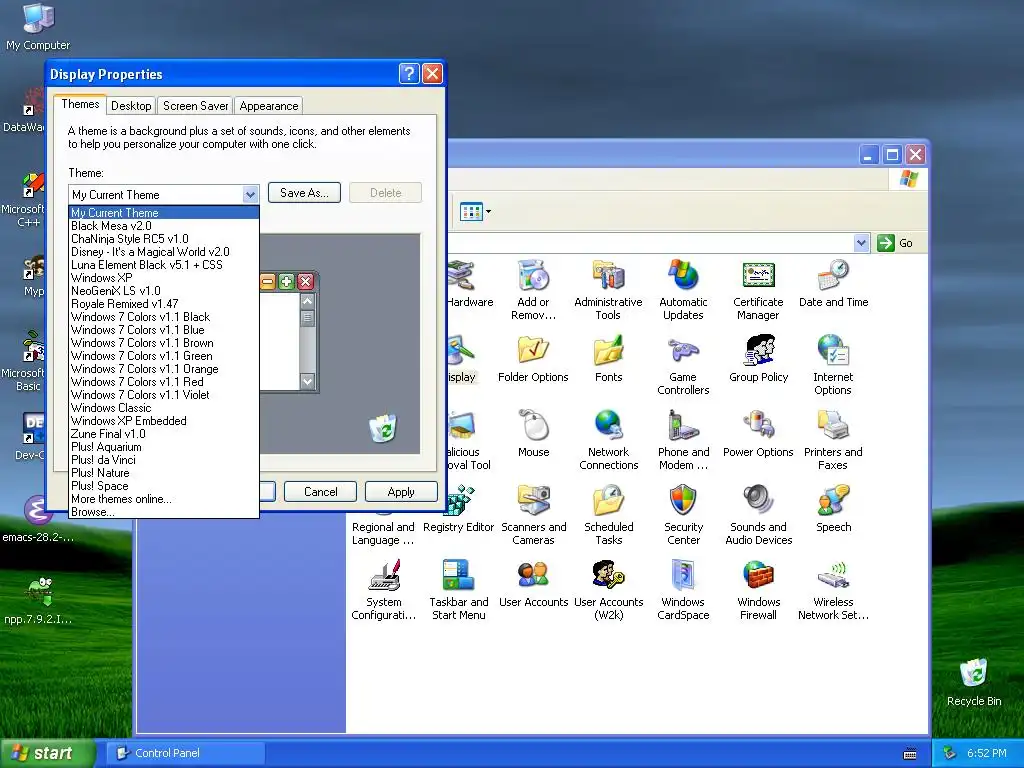Select Control Panel taskbar button
Image resolution: width=1024 pixels, height=768 pixels.
point(186,753)
